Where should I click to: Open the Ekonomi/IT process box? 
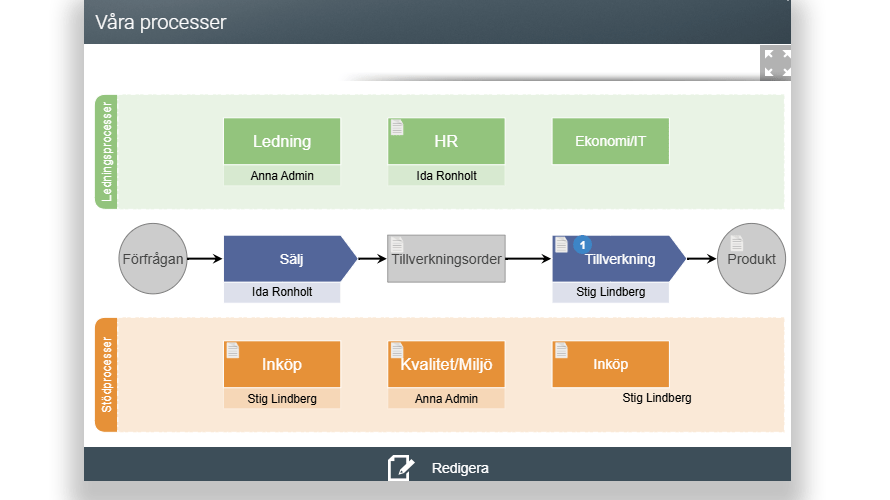click(611, 141)
